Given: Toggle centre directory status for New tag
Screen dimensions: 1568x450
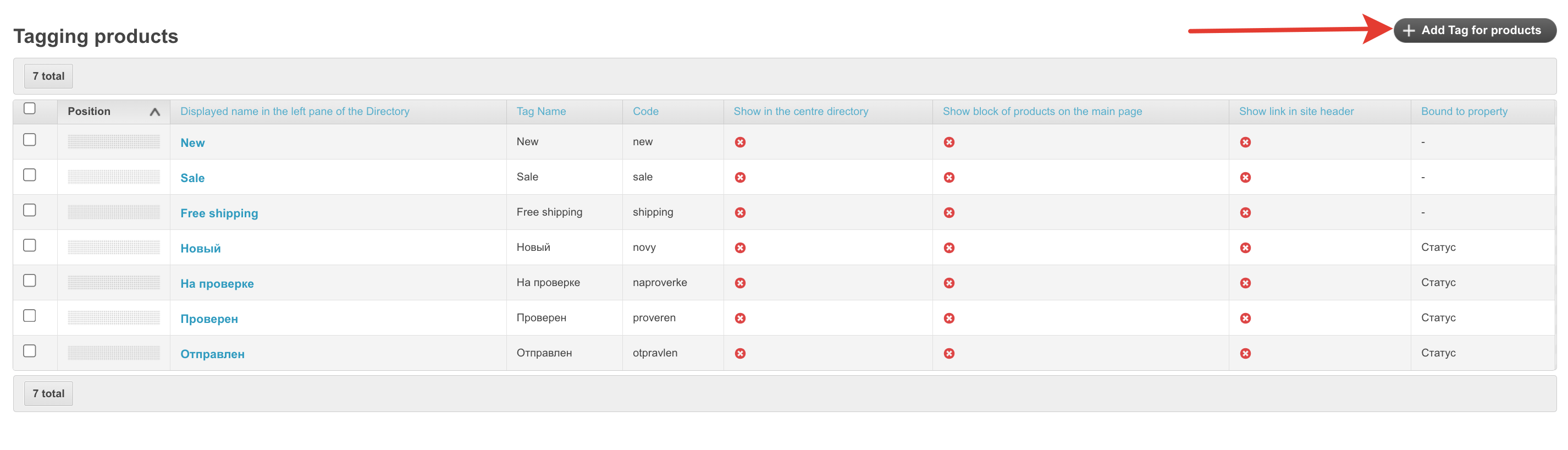Looking at the screenshot, I should (739, 142).
